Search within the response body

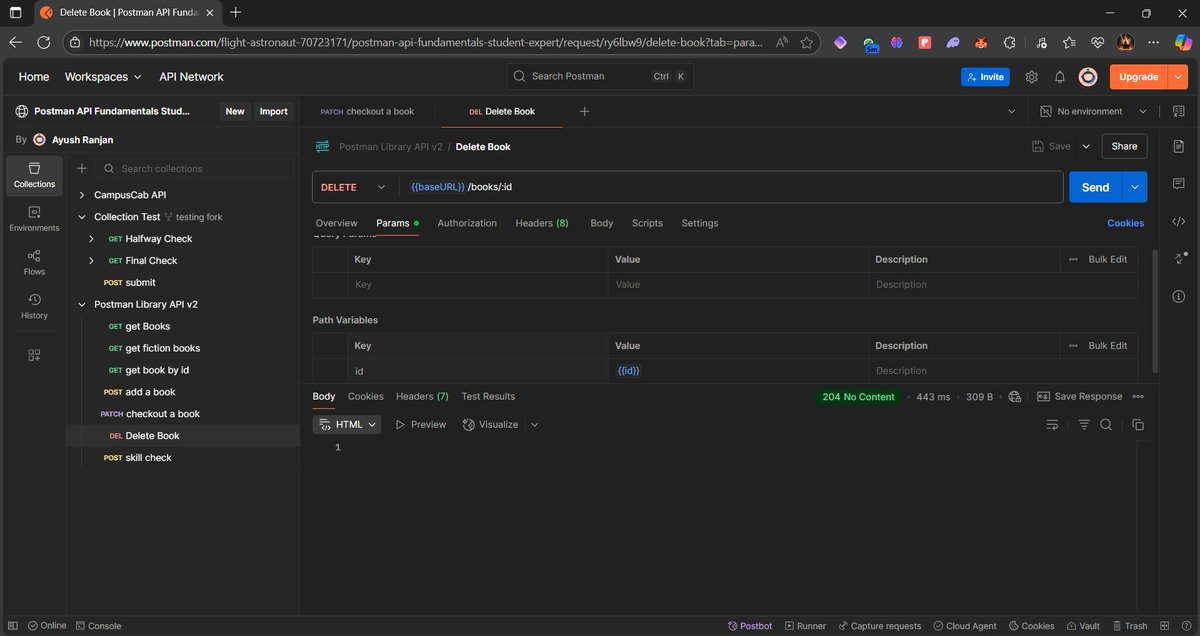point(1106,425)
